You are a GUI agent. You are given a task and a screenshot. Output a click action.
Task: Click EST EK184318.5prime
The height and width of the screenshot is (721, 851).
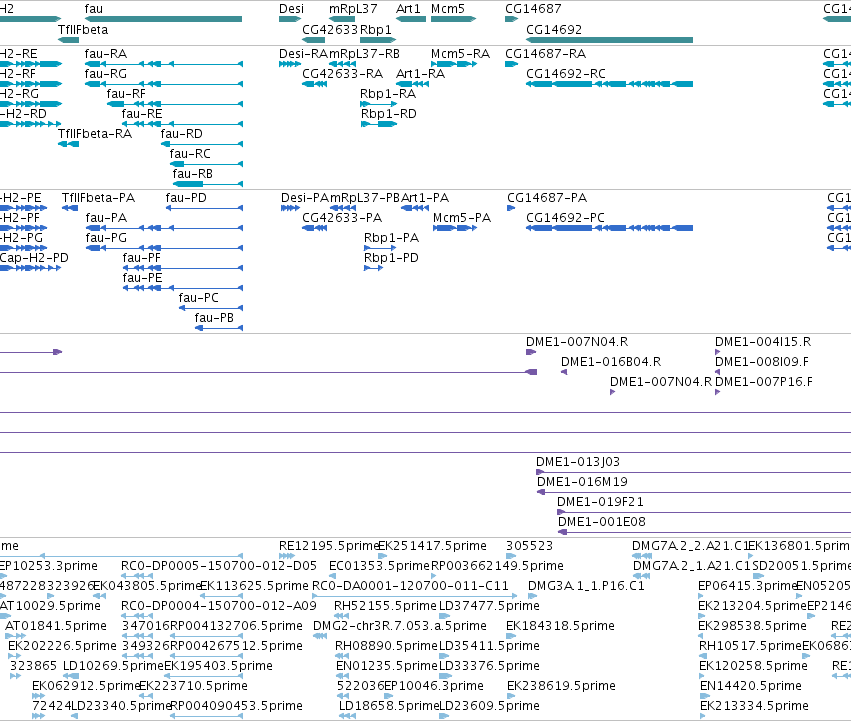(560, 625)
